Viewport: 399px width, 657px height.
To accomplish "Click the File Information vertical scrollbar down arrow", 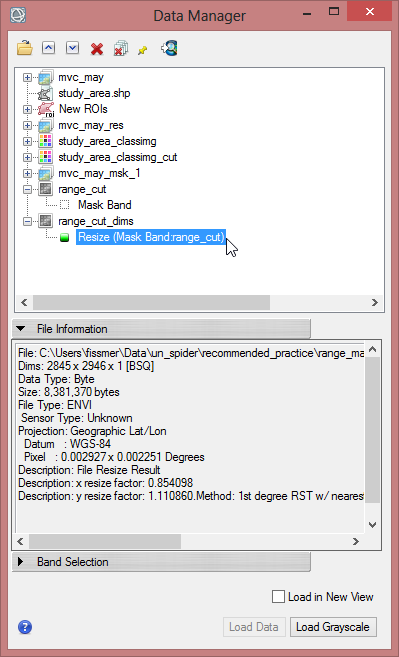I will pyautogui.click(x=372, y=525).
